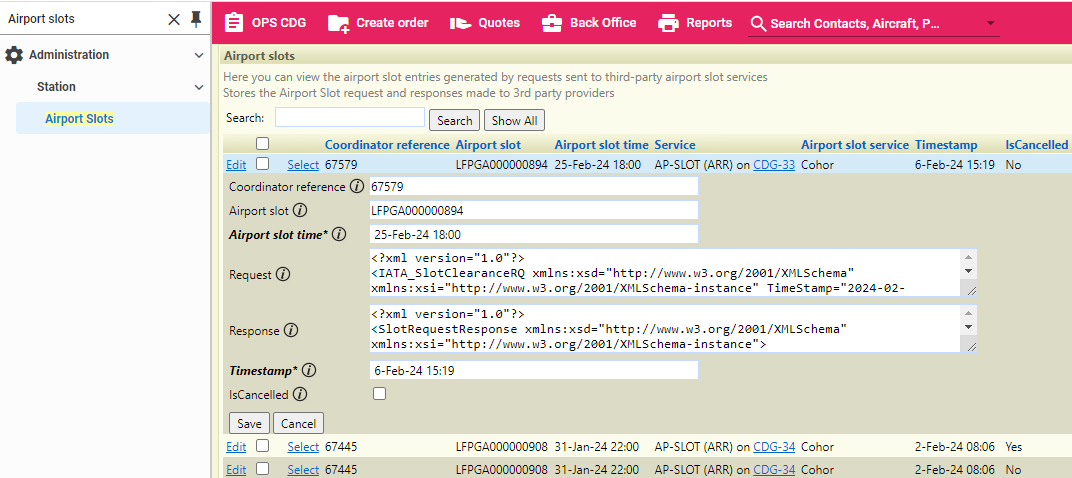
Task: Click the Quotes airplane icon
Action: (462, 23)
